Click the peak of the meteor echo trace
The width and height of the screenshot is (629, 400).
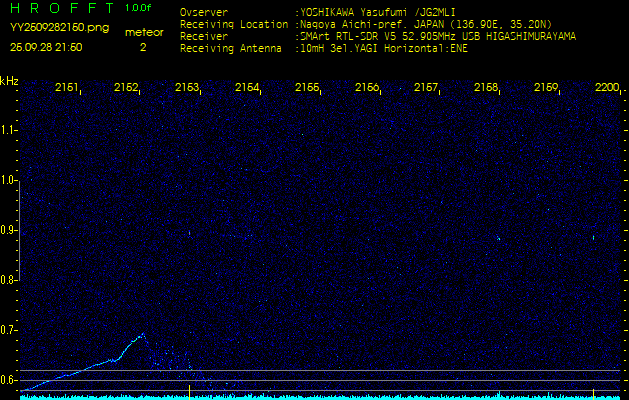coord(143,334)
